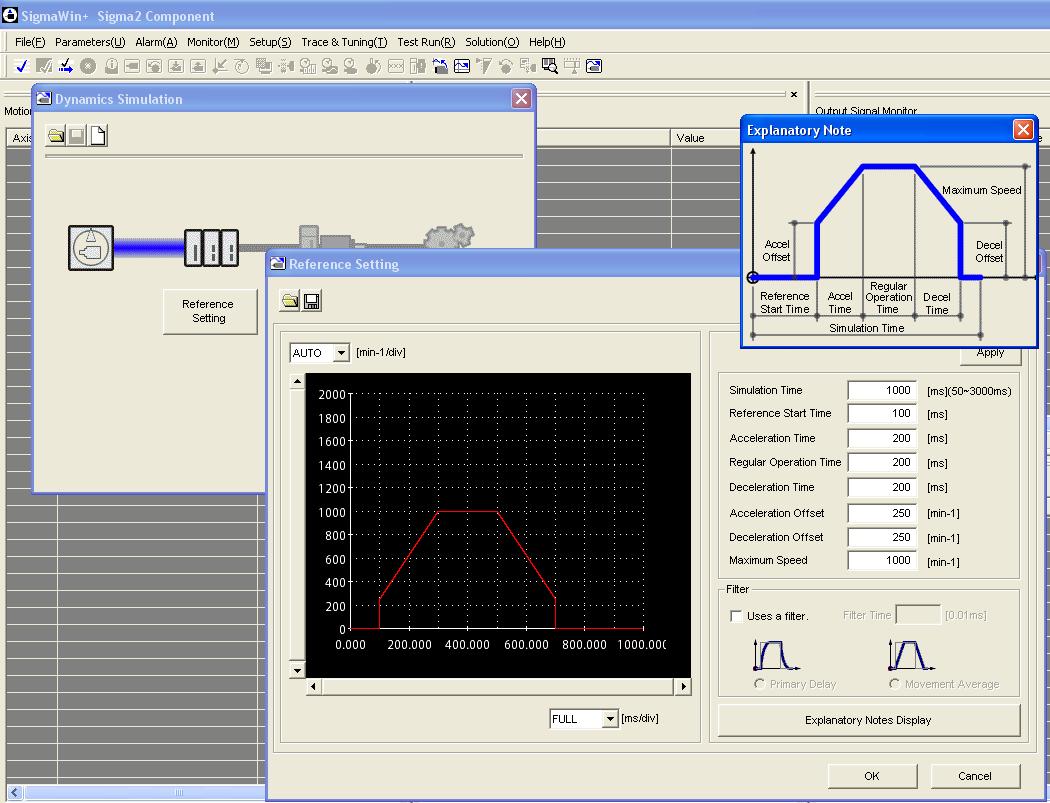1050x803 pixels.
Task: Click the floppy disk save icon in Reference Setting
Action: pyautogui.click(x=312, y=301)
